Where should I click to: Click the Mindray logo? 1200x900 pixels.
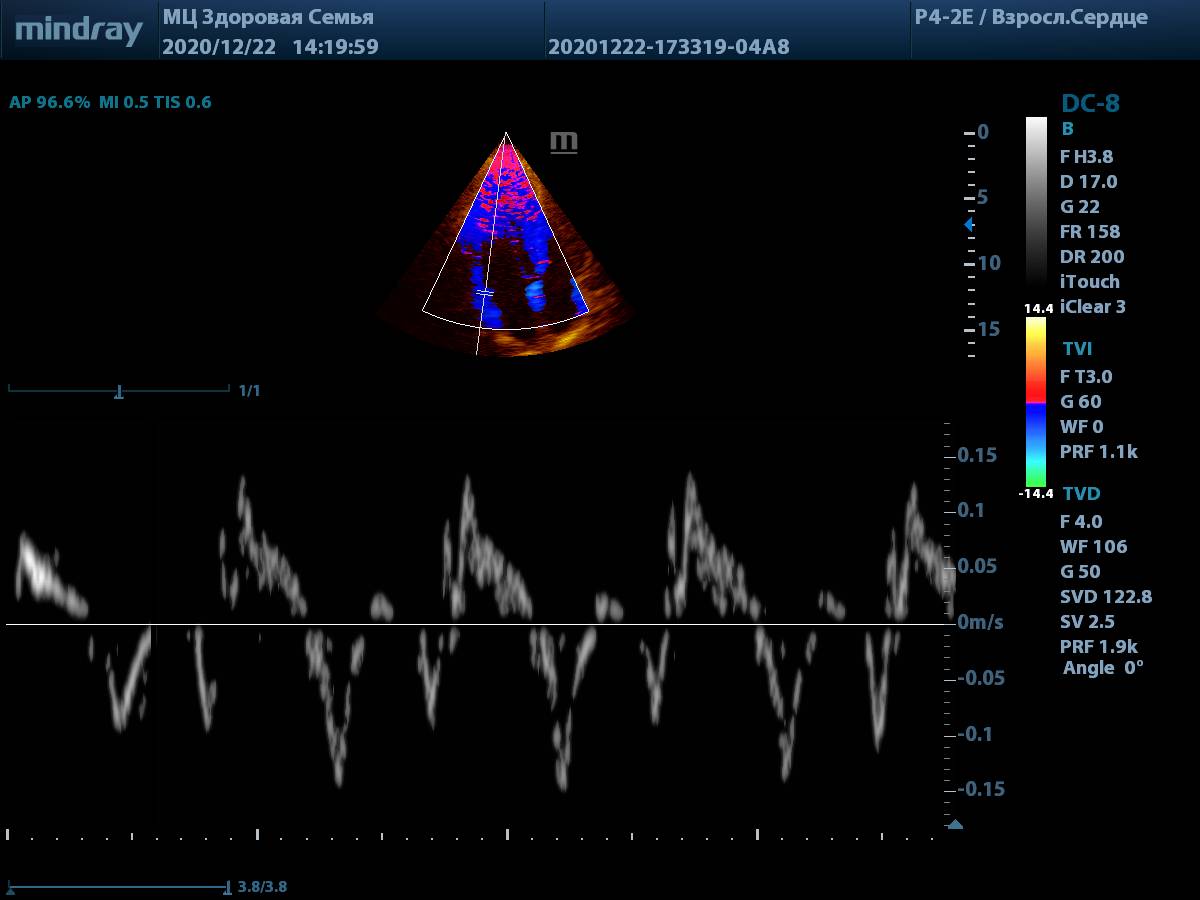click(79, 30)
